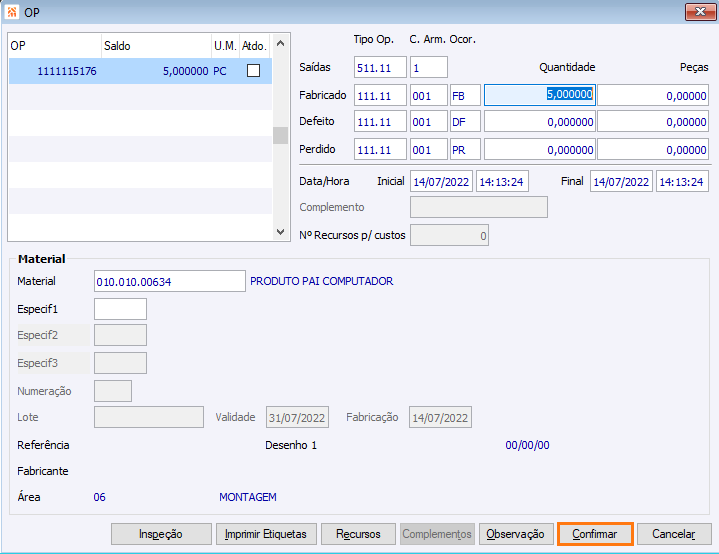The width and height of the screenshot is (719, 554).
Task: Click the Saldo column header
Action: (x=156, y=46)
